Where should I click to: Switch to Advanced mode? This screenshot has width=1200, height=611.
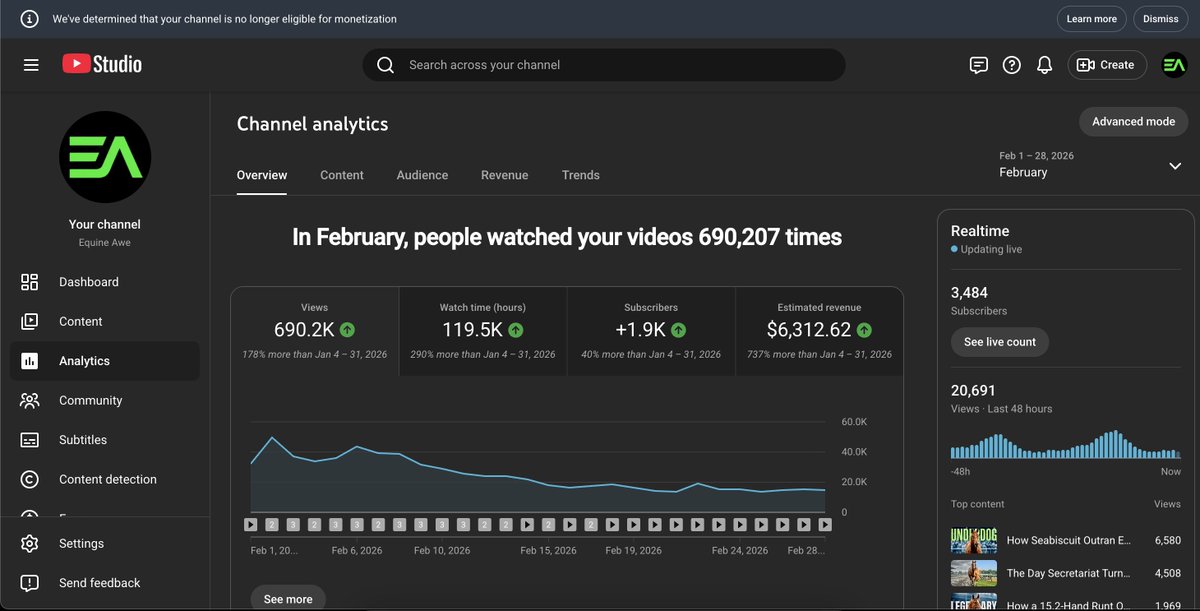pyautogui.click(x=1133, y=122)
